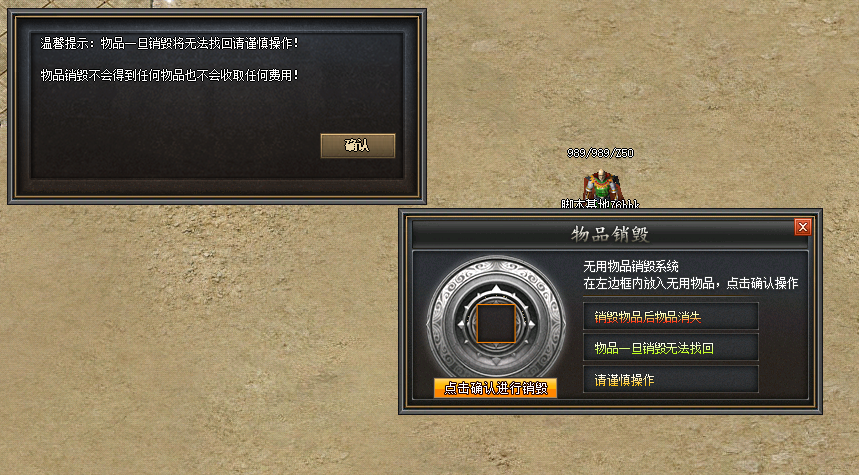Click the silver ornate ring's top spike ornament
859x475 pixels.
[496, 289]
